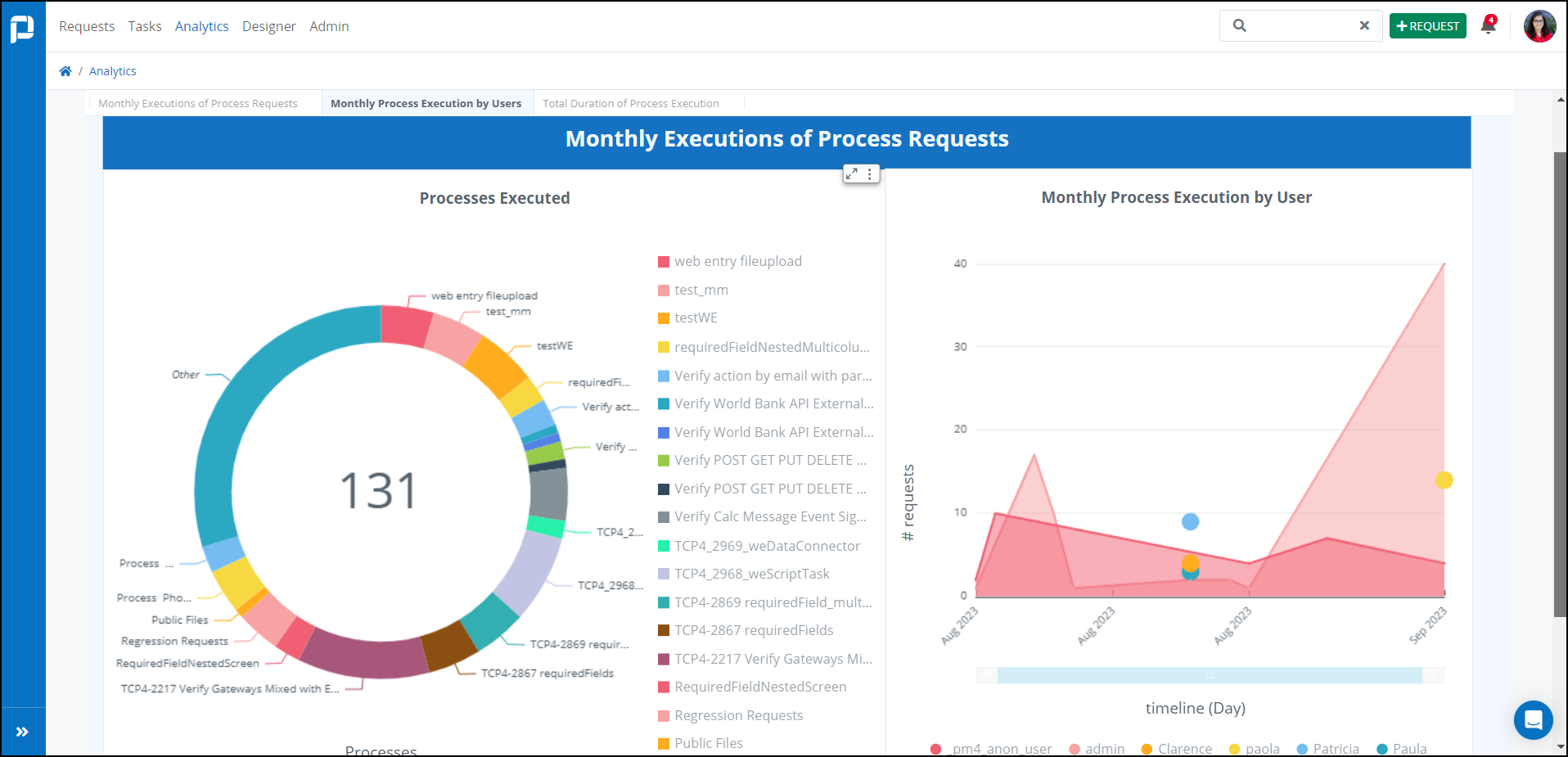Open the Designer menu
This screenshot has width=1568, height=757.
(x=268, y=25)
